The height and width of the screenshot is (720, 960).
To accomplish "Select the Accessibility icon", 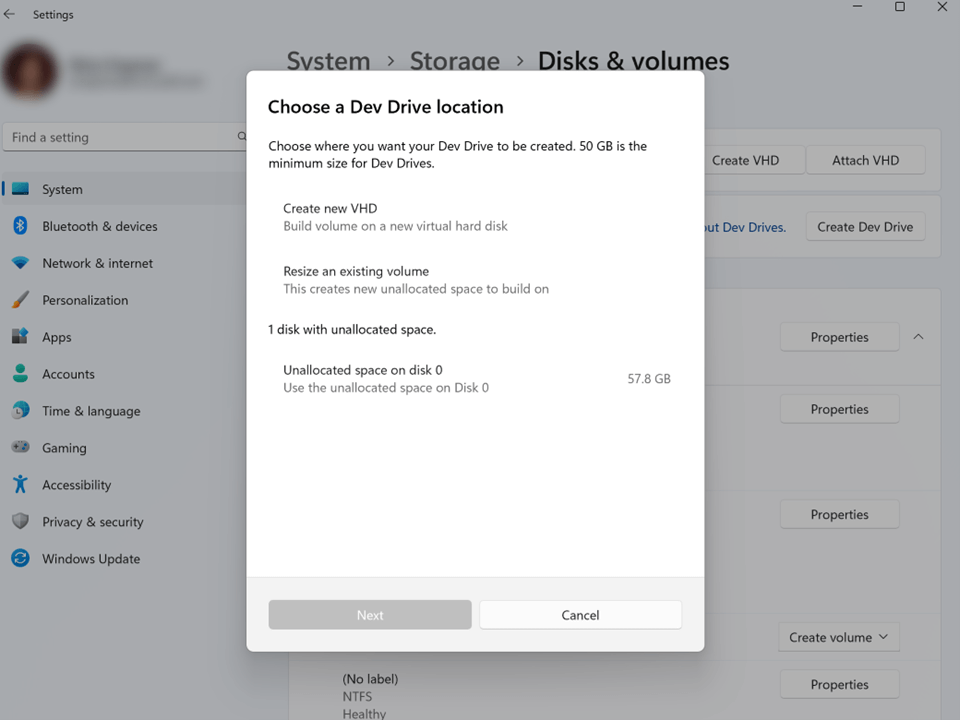I will [x=22, y=484].
